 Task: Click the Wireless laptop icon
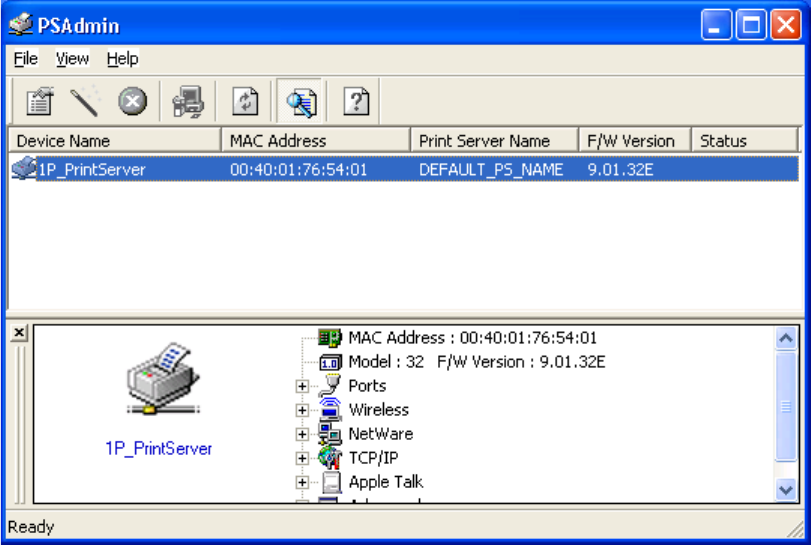[x=329, y=409]
